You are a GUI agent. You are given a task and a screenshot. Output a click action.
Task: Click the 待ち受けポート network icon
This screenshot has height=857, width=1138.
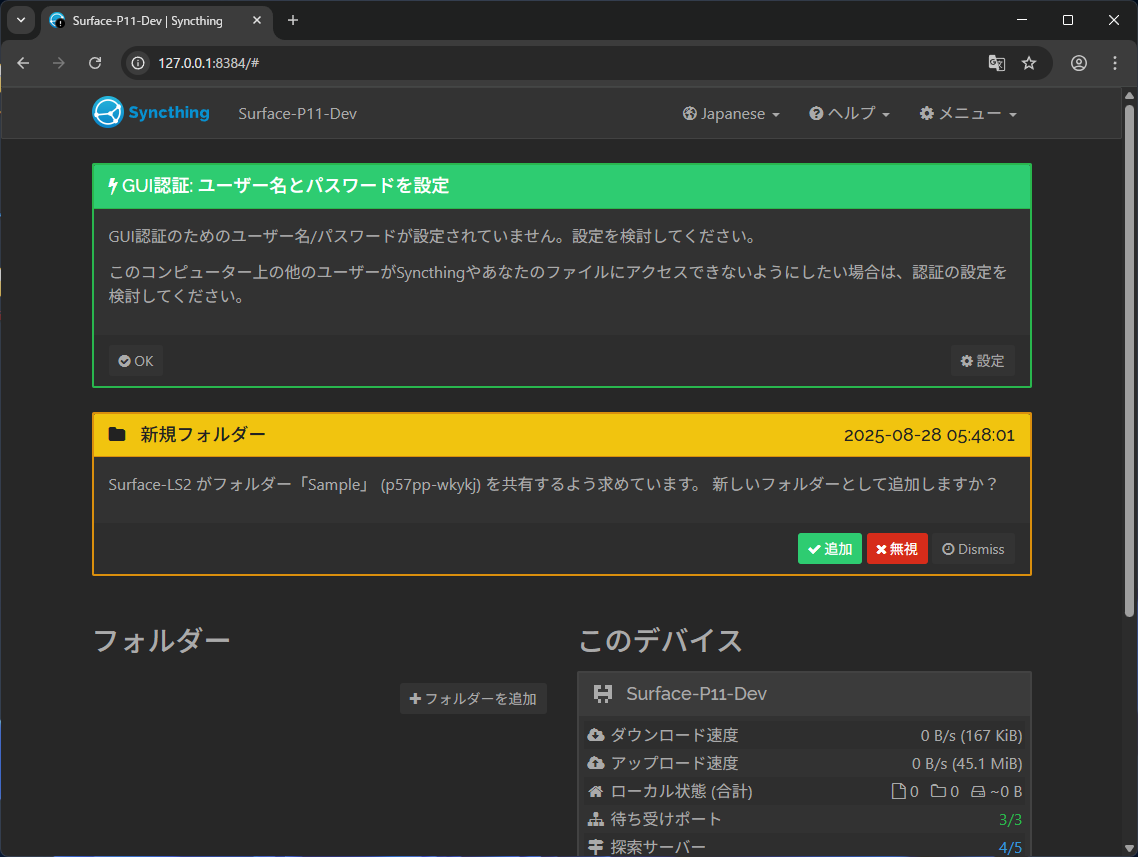[x=595, y=818]
